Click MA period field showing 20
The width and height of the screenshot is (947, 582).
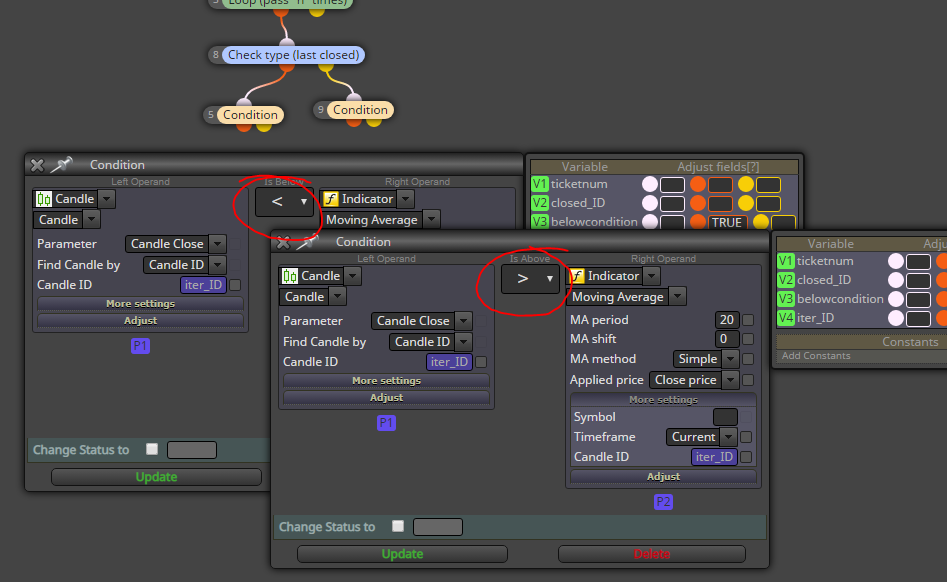[x=727, y=320]
